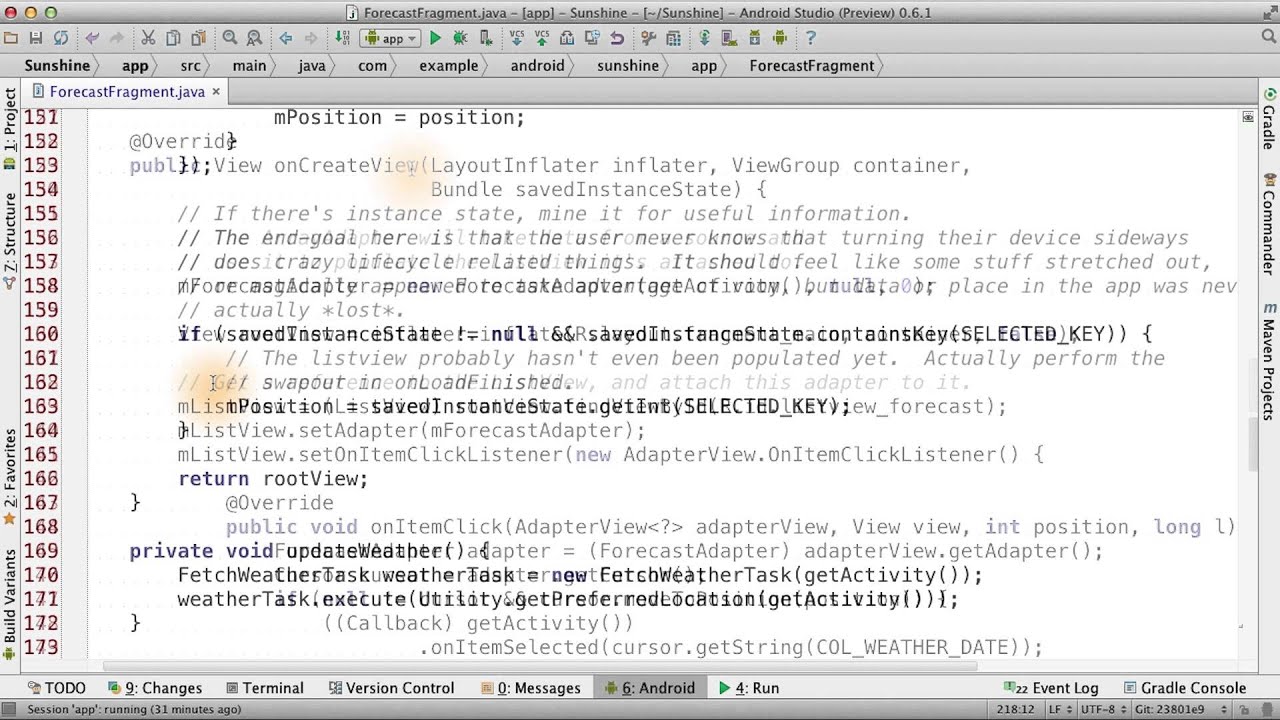Click the android breadcrumb

(x=538, y=66)
